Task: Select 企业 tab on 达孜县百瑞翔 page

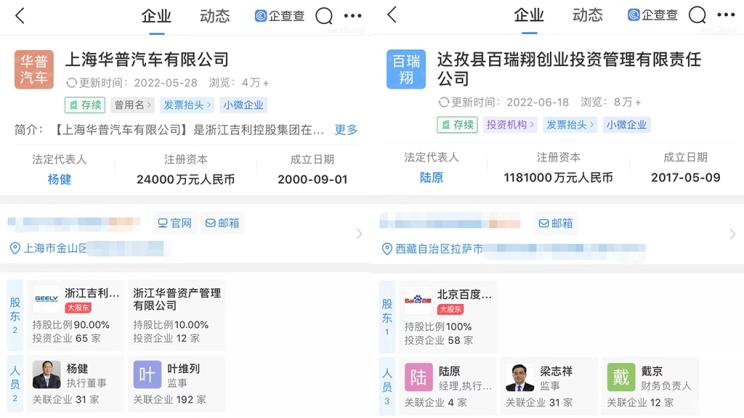Action: click(x=529, y=16)
